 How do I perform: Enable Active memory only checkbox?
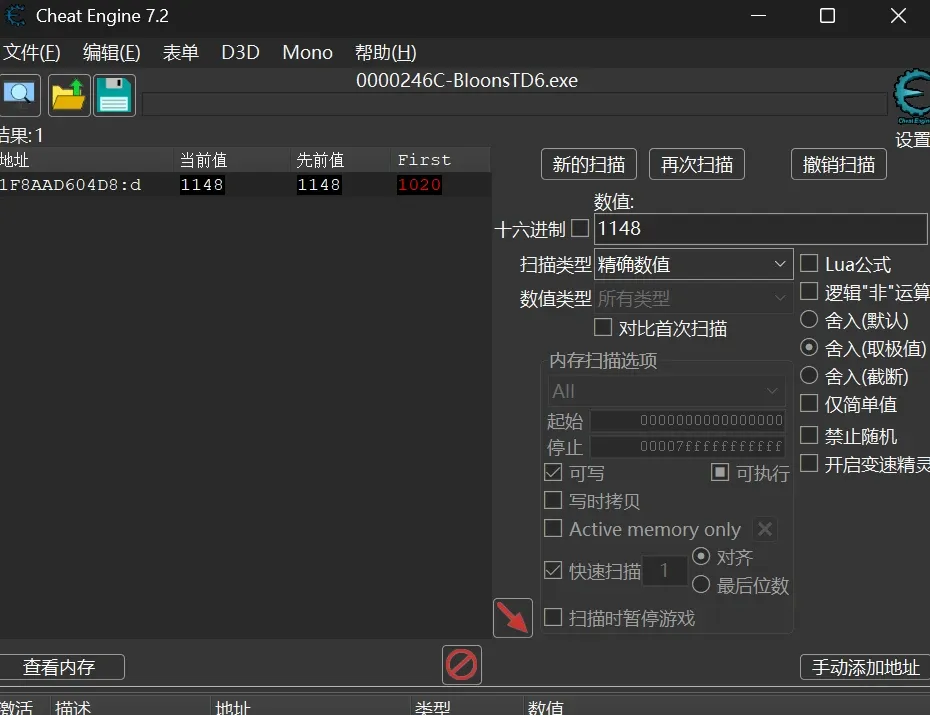553,528
